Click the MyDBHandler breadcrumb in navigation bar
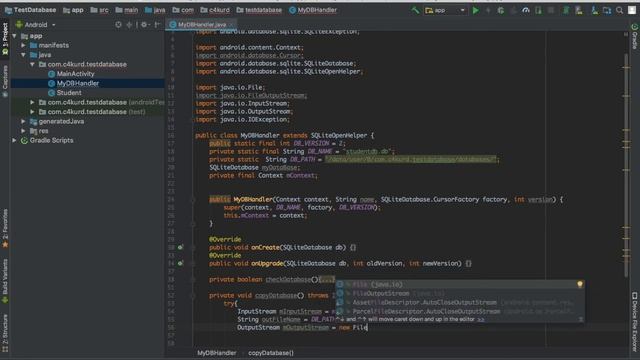 313,10
